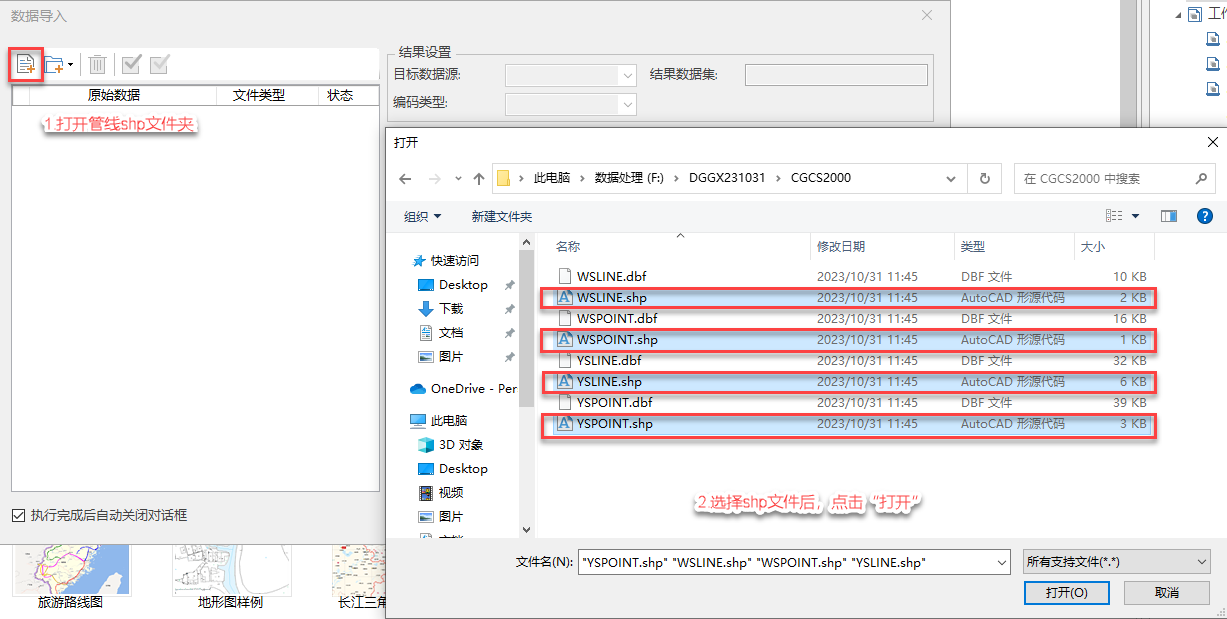1227x619 pixels.
Task: Click the add file icon in import toolbar
Action: point(25,65)
